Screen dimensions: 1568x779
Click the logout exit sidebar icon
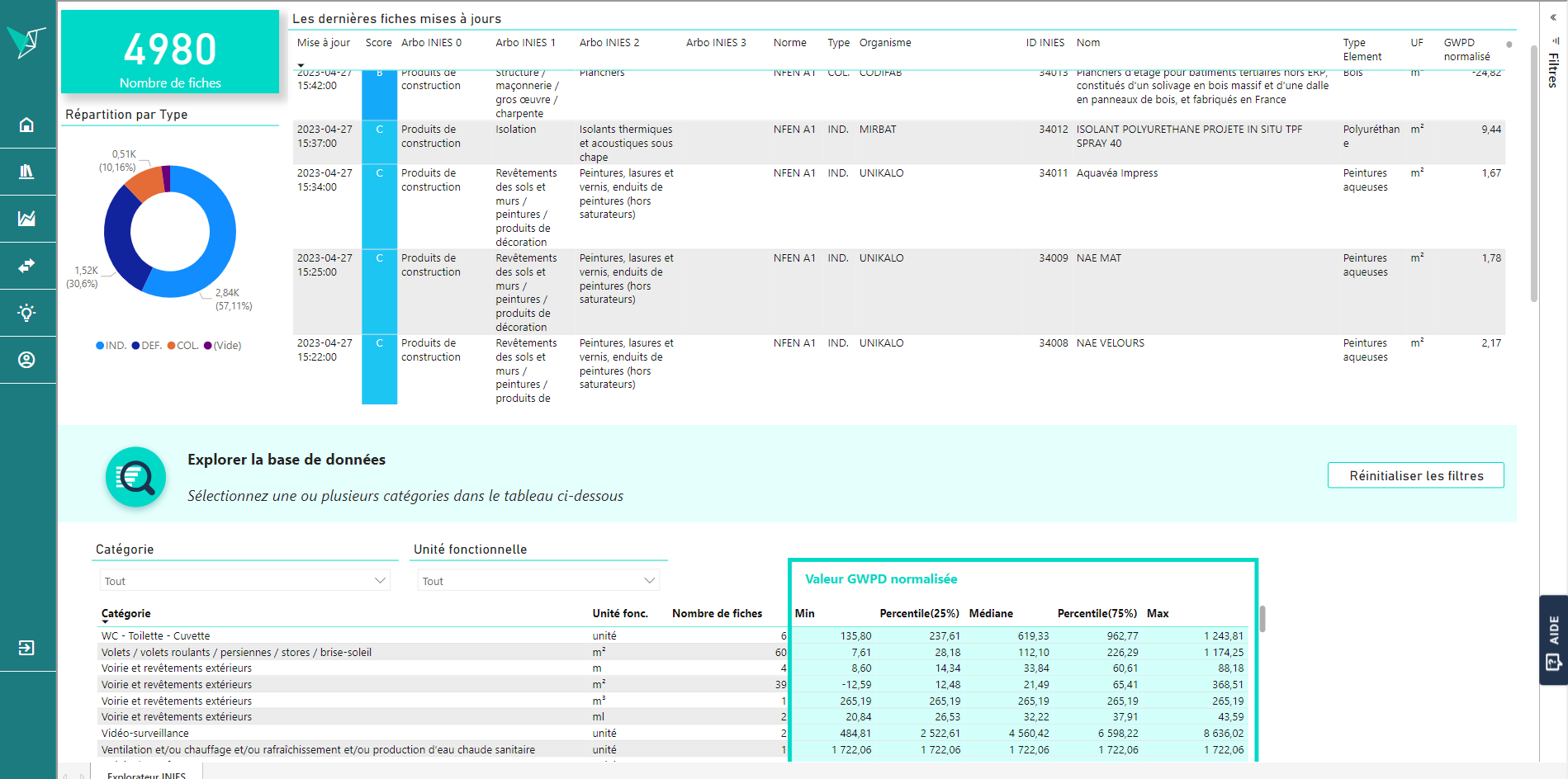[26, 648]
